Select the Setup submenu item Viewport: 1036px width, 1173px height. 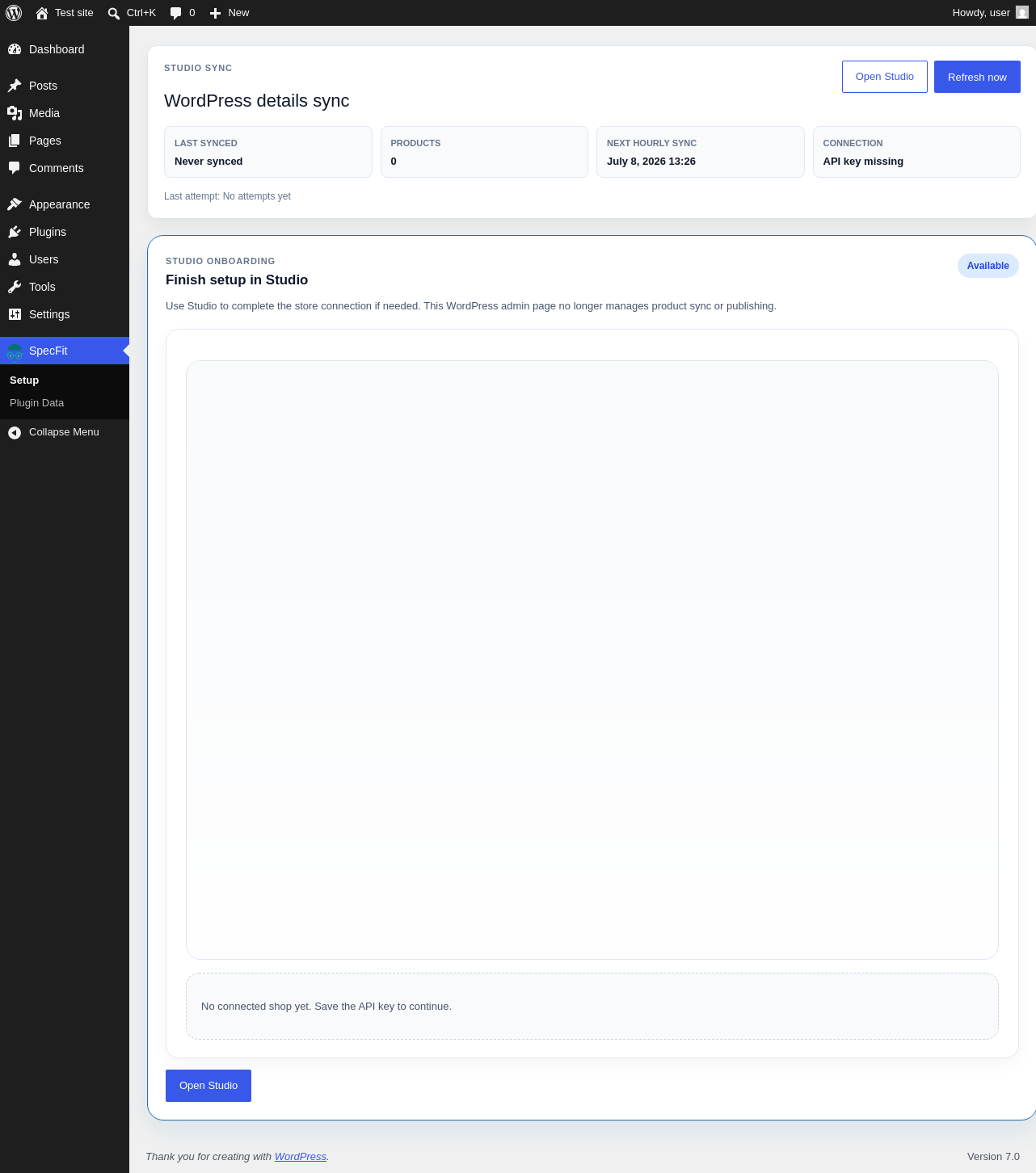pos(24,380)
